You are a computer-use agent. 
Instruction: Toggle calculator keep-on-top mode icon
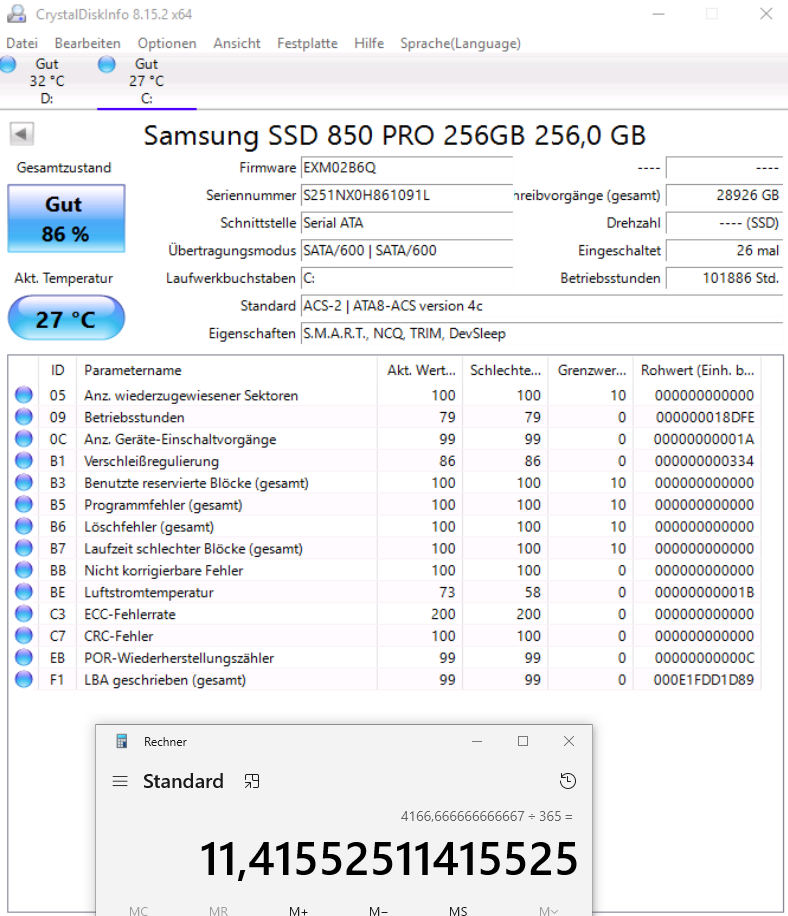pos(252,781)
